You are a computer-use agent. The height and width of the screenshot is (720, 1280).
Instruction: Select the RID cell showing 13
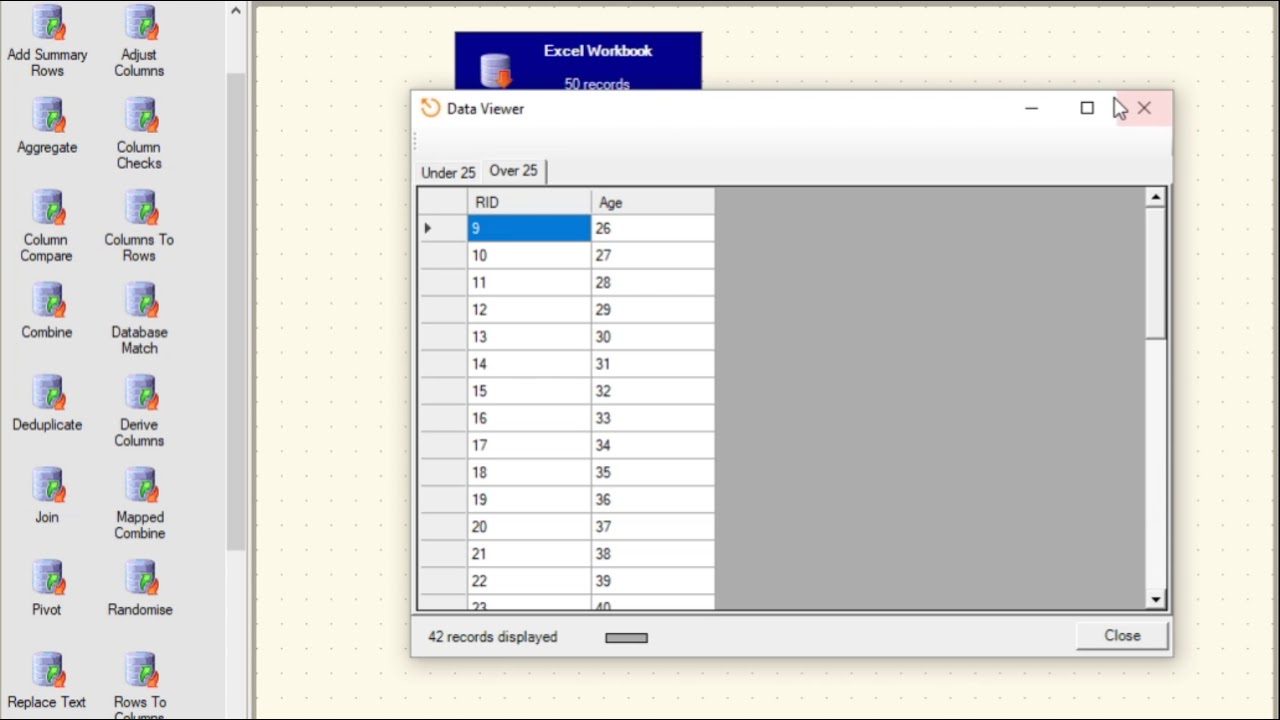tap(529, 337)
